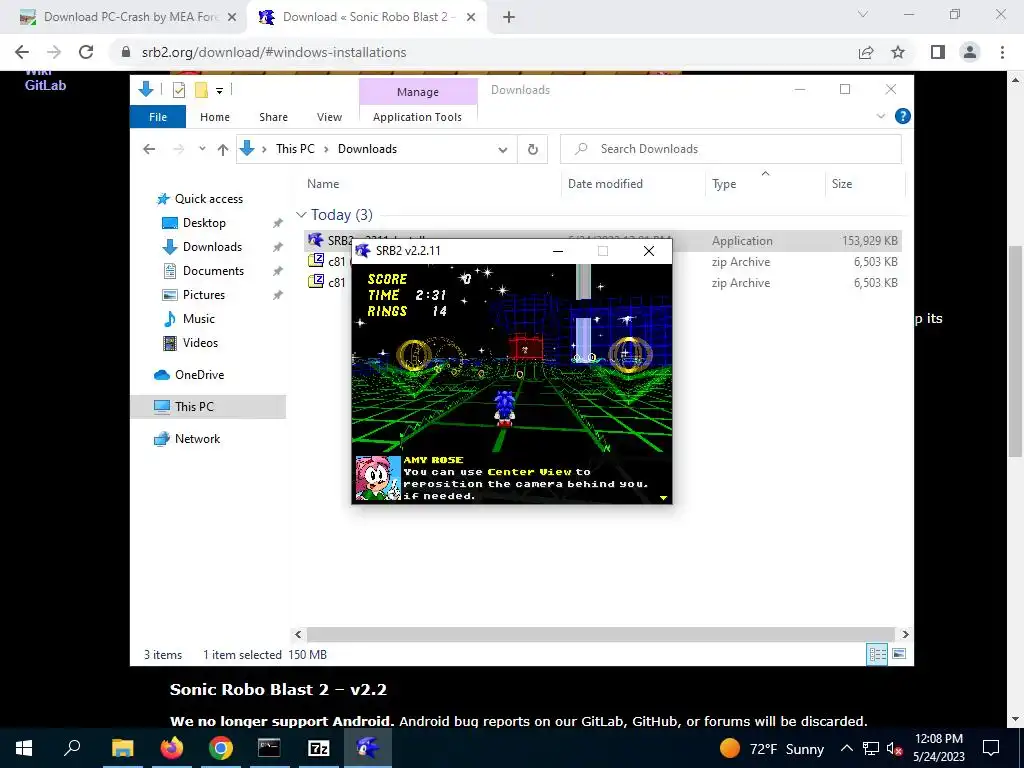Open Chrome side panel icon
1024x768 pixels.
(938, 52)
